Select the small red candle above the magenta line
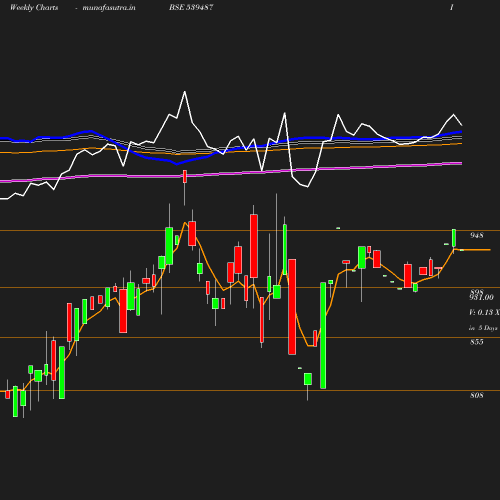This screenshot has width=500, height=500. (x=185, y=177)
